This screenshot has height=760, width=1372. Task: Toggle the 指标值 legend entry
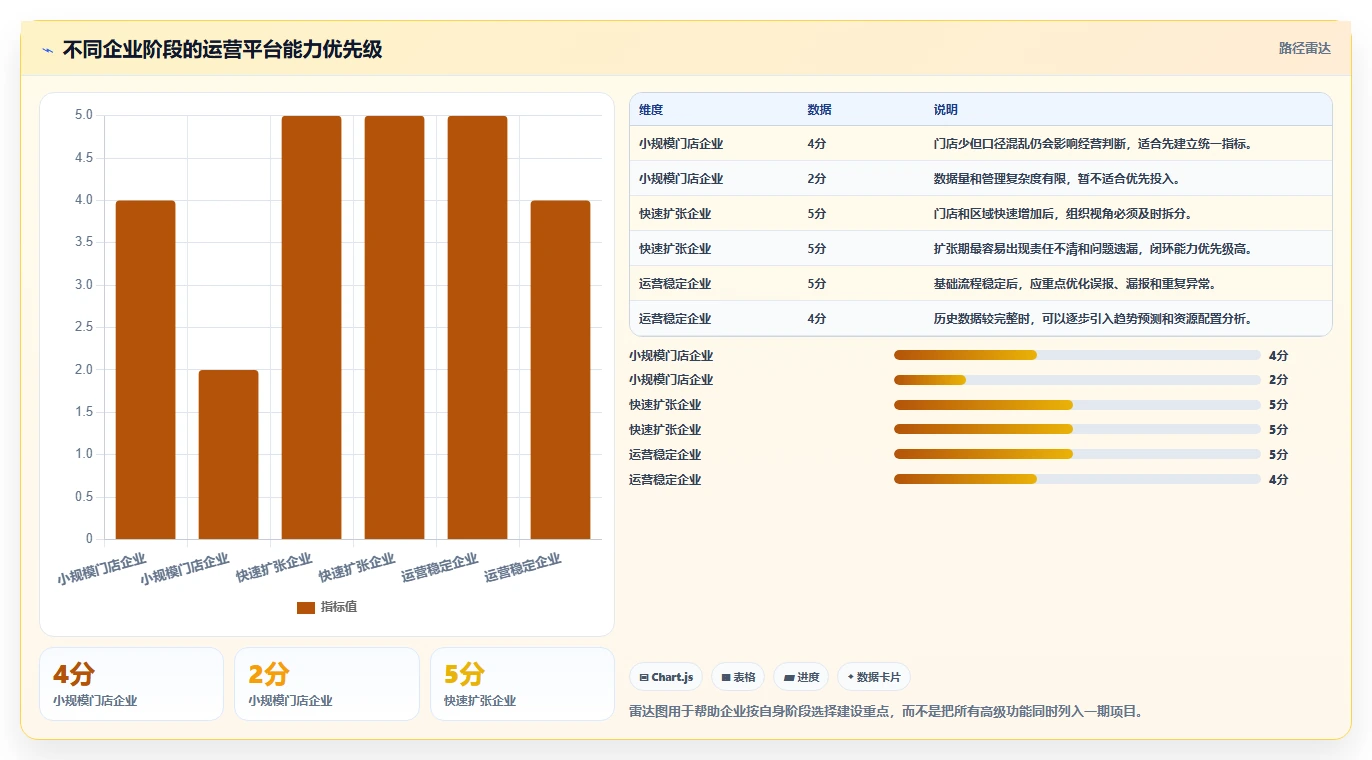(327, 607)
